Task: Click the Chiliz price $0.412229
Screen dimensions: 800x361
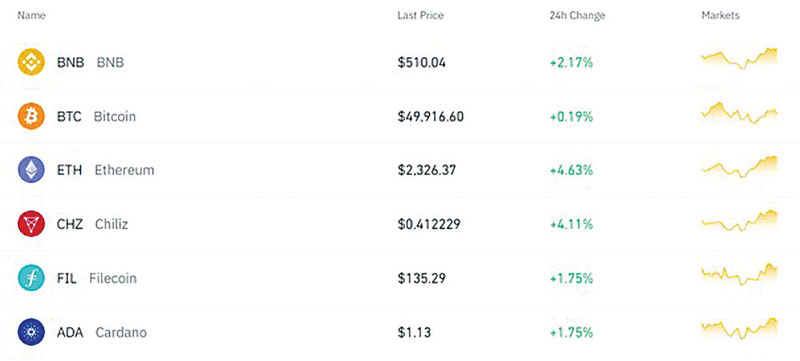Action: coord(429,224)
